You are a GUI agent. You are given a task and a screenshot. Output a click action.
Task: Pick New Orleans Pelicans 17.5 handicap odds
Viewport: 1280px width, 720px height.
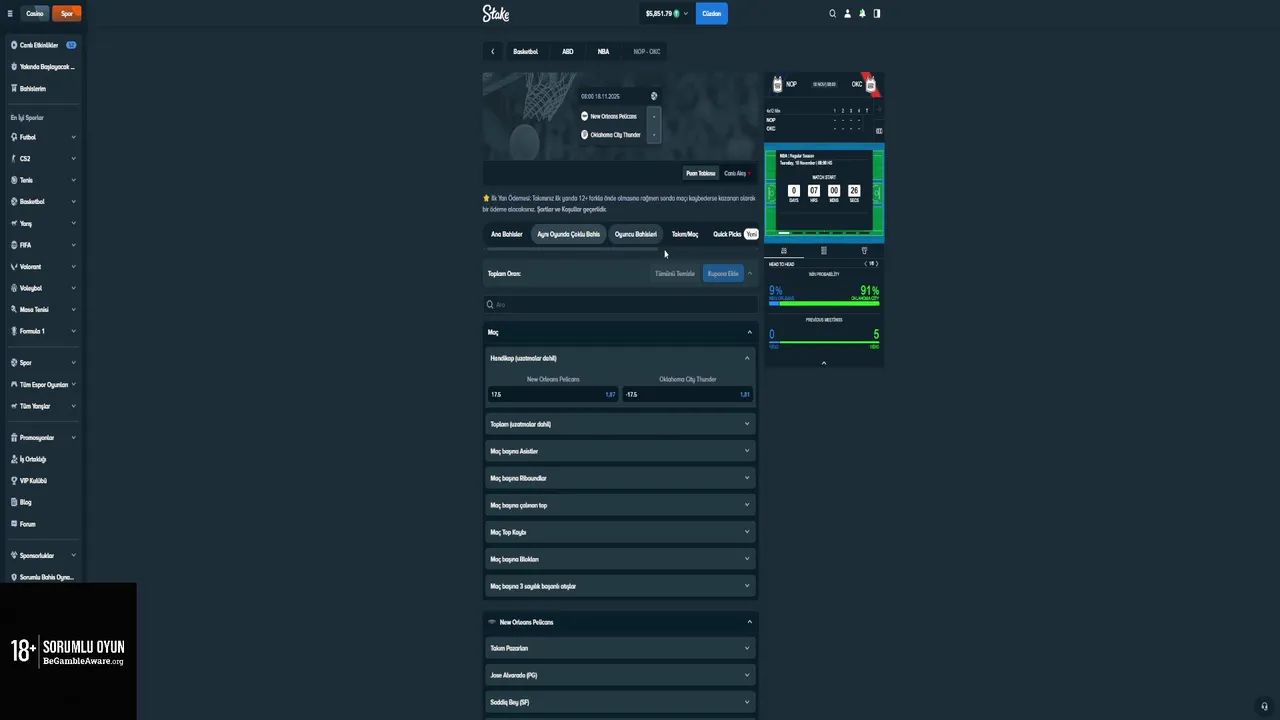[x=552, y=394]
